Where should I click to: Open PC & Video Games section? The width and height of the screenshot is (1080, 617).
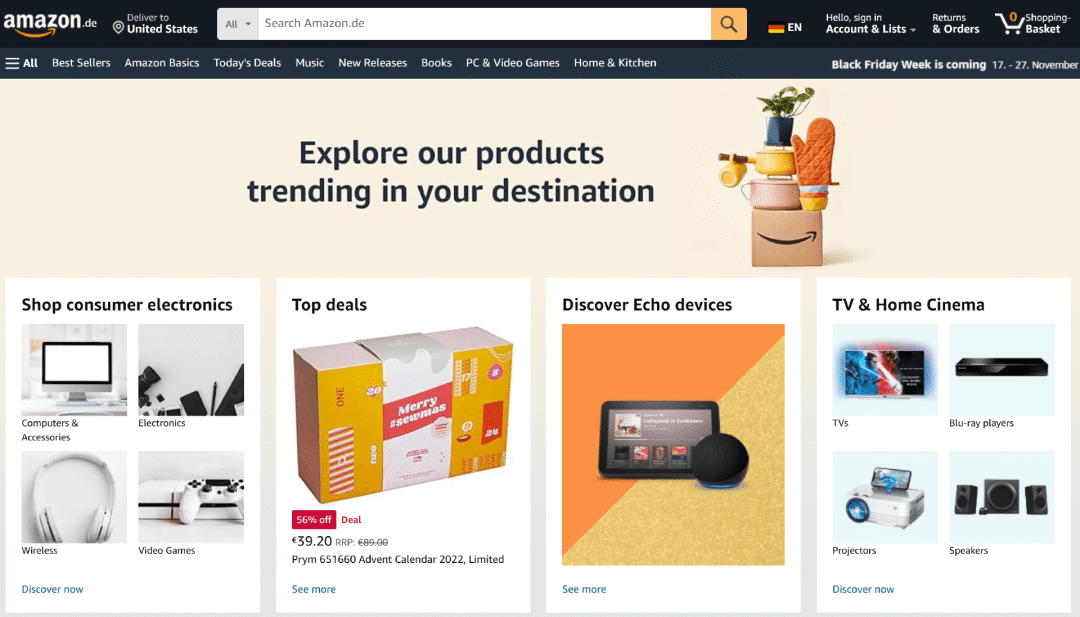pyautogui.click(x=512, y=63)
